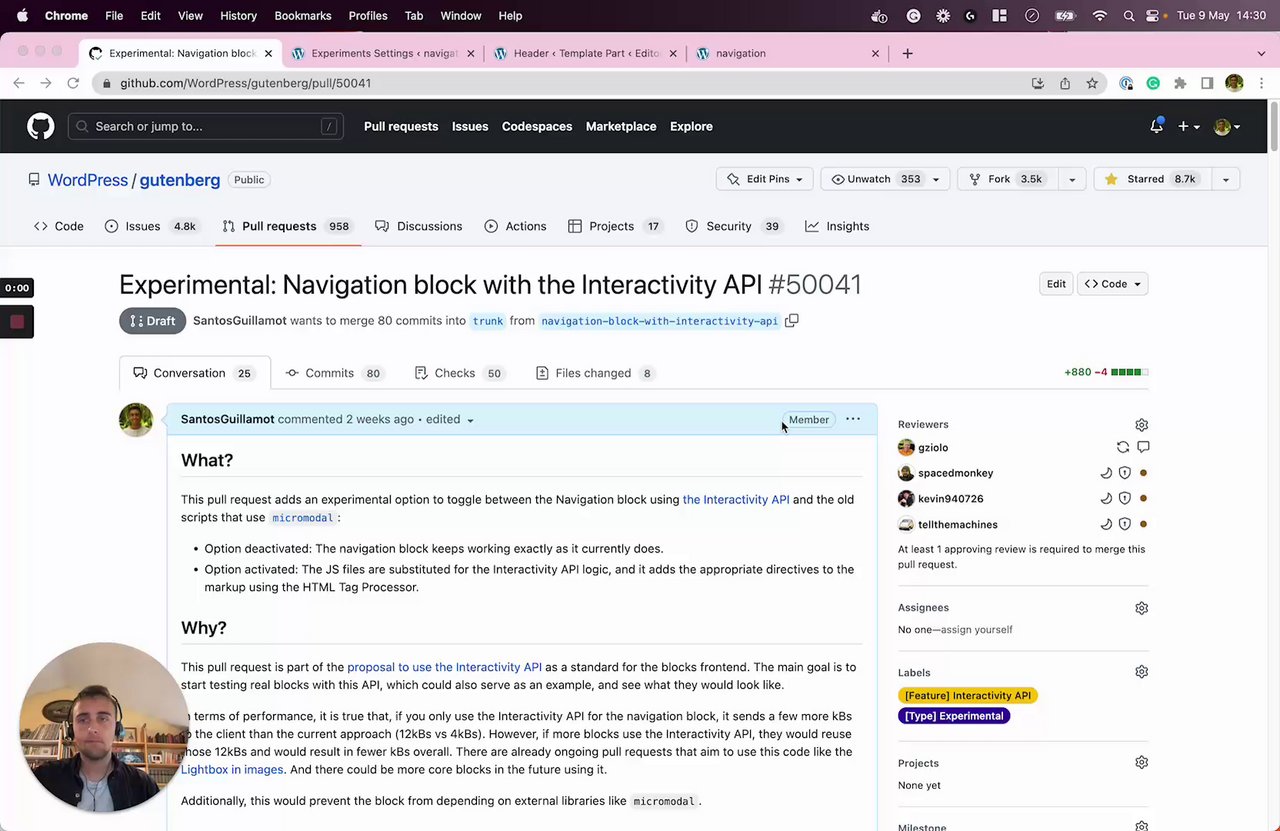
Task: Open macOS Spotlight search
Action: tap(1129, 16)
